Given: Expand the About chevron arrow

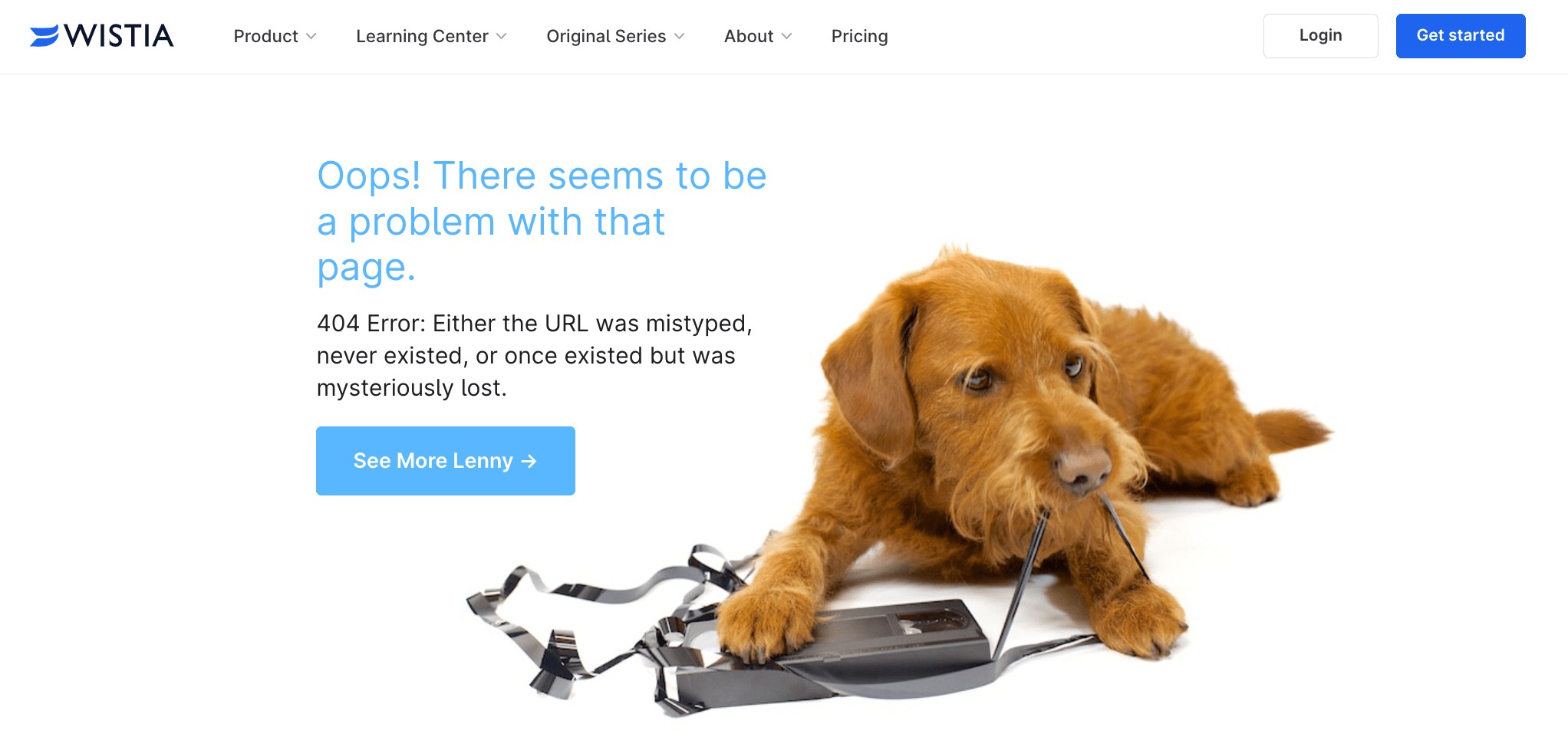Looking at the screenshot, I should 786,36.
